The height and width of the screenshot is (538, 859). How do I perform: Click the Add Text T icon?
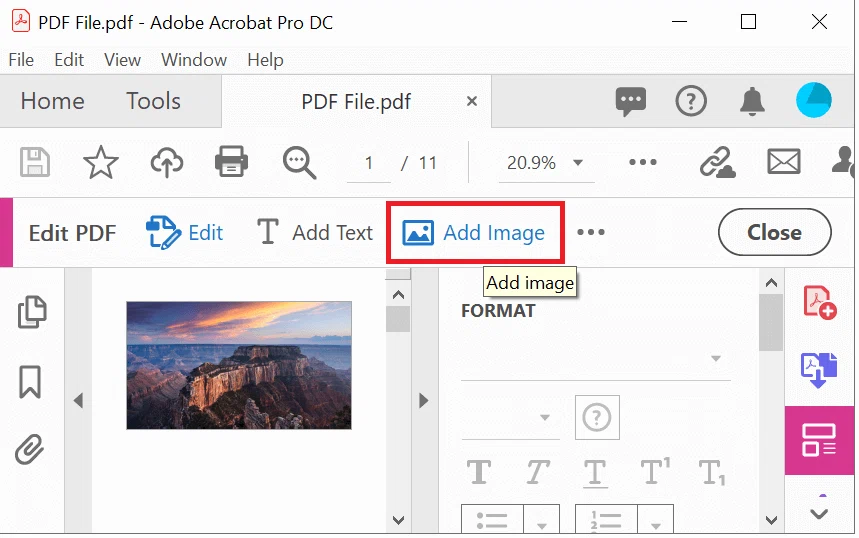click(x=267, y=232)
